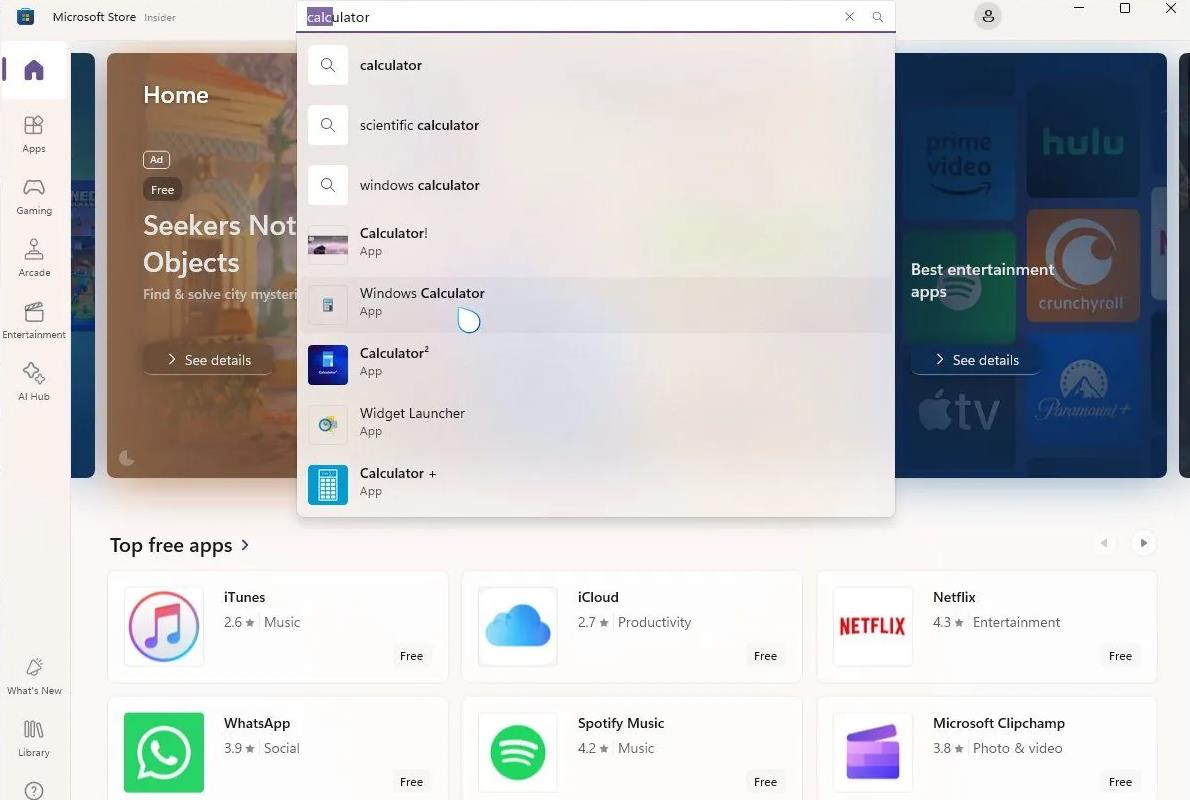The image size is (1190, 800).
Task: Open the Home sidebar icon
Action: point(34,70)
